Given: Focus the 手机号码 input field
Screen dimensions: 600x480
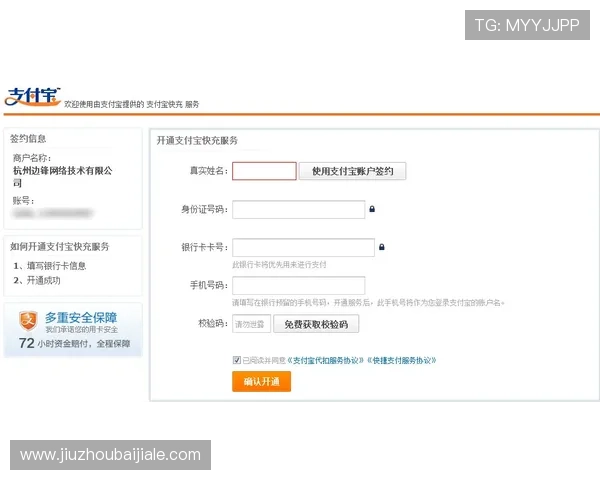Looking at the screenshot, I should point(298,285).
